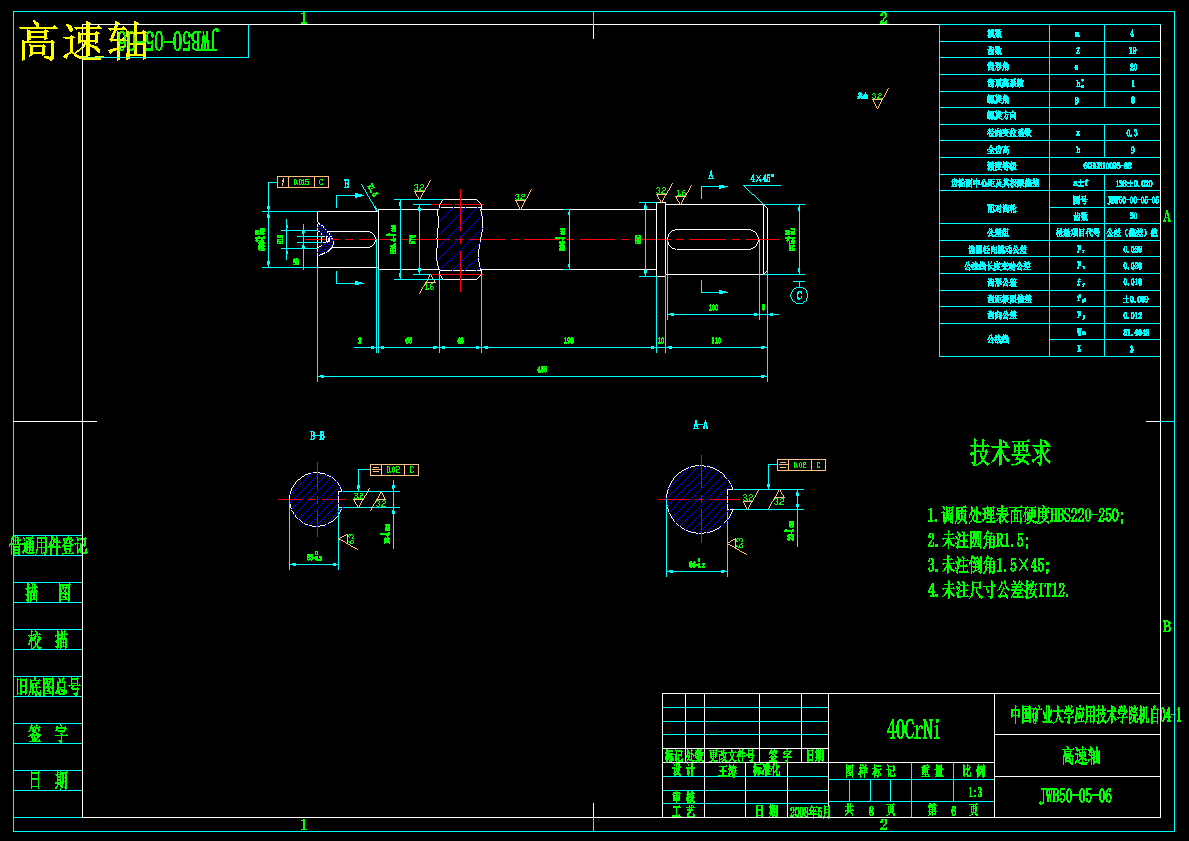Select the "第 6 页" page number cell

point(952,811)
